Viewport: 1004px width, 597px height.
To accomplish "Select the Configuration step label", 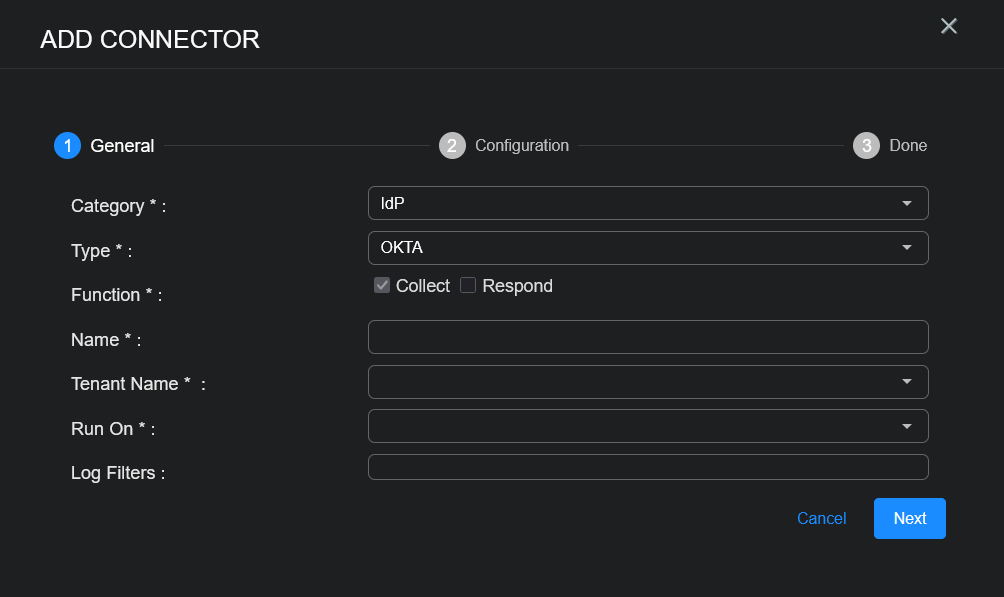I will pos(522,146).
